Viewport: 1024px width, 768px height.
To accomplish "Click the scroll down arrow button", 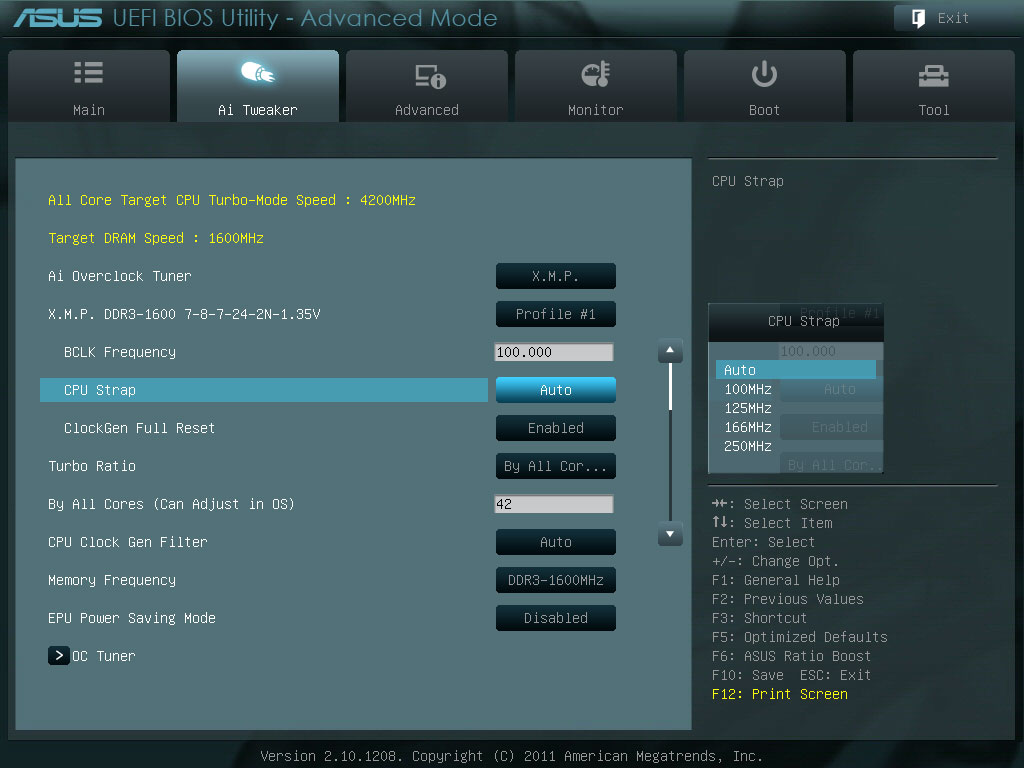I will tap(670, 535).
